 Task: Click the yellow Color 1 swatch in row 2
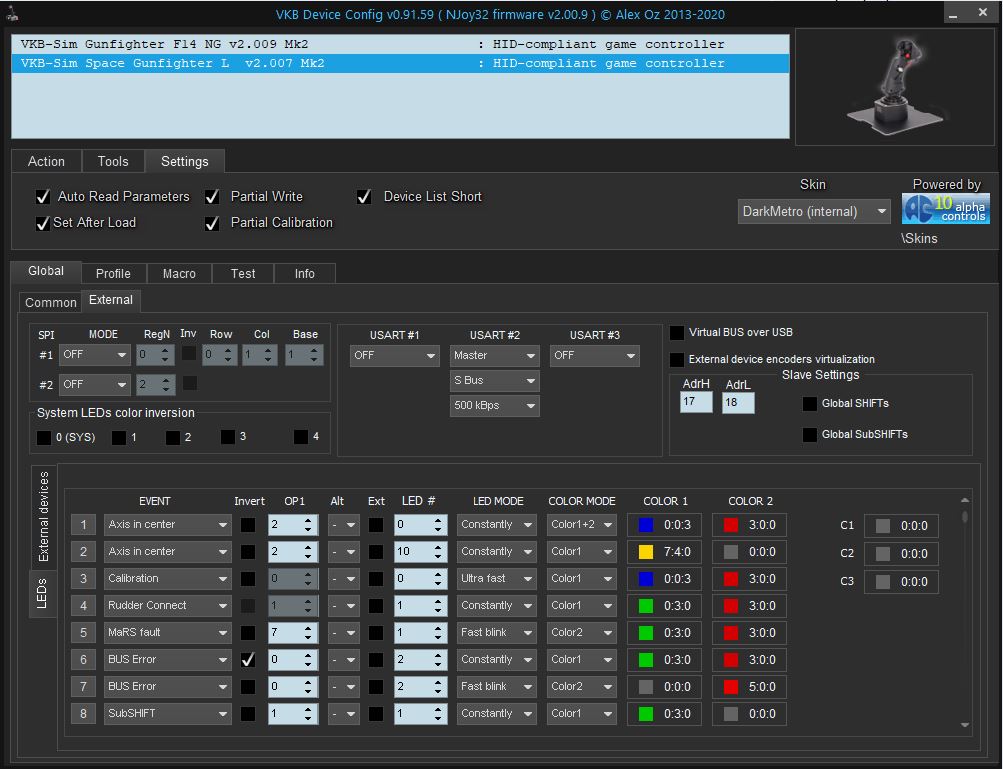[646, 552]
